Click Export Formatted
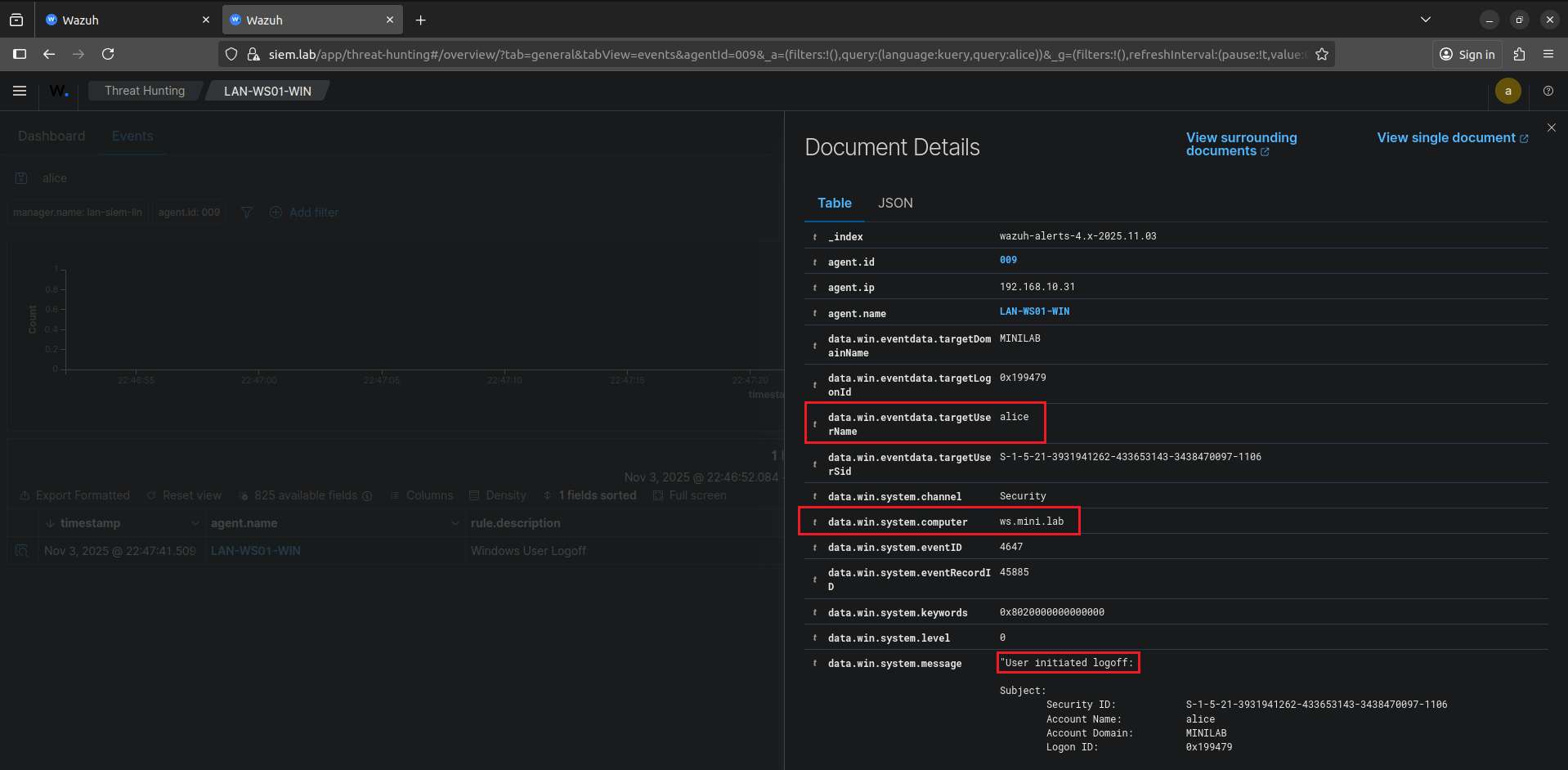This screenshot has height=770, width=1568. [74, 495]
